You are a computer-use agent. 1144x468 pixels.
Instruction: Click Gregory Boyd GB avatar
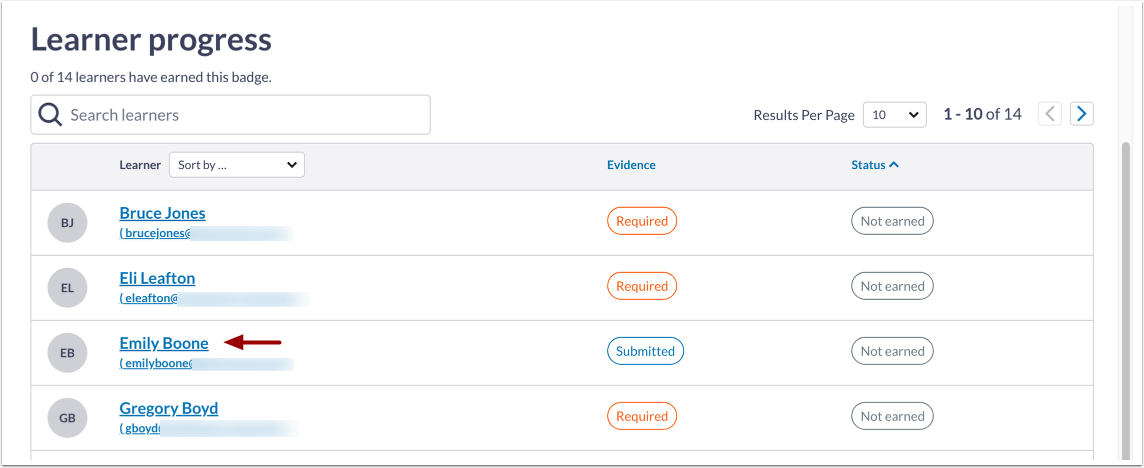67,418
